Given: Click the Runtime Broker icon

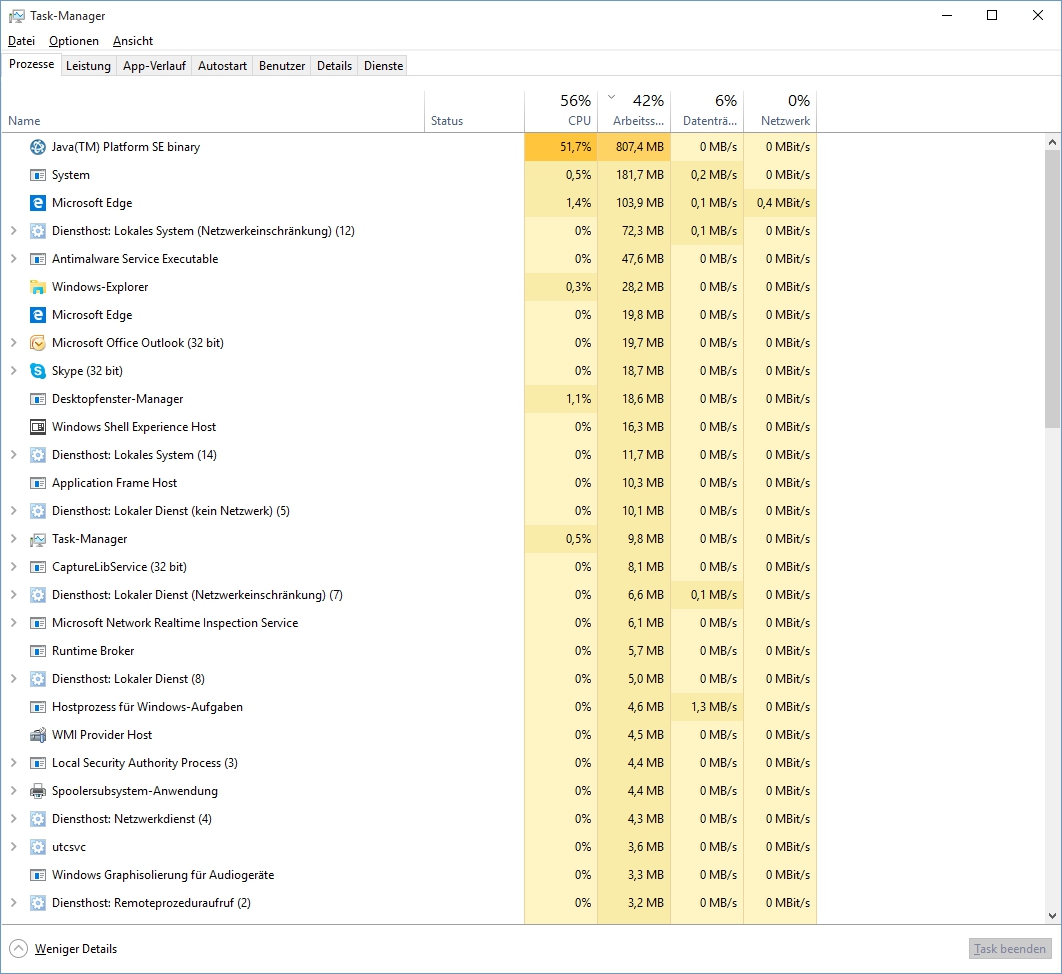Looking at the screenshot, I should 38,651.
